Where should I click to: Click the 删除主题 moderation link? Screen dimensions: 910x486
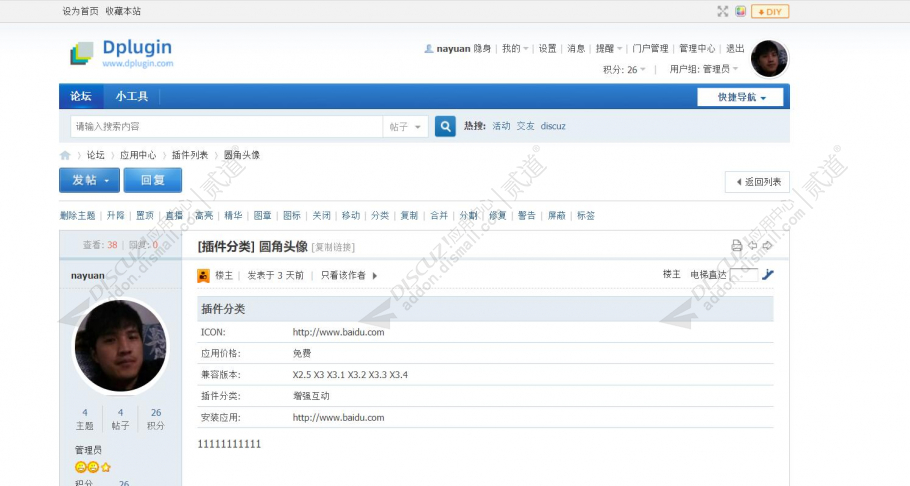click(x=77, y=215)
